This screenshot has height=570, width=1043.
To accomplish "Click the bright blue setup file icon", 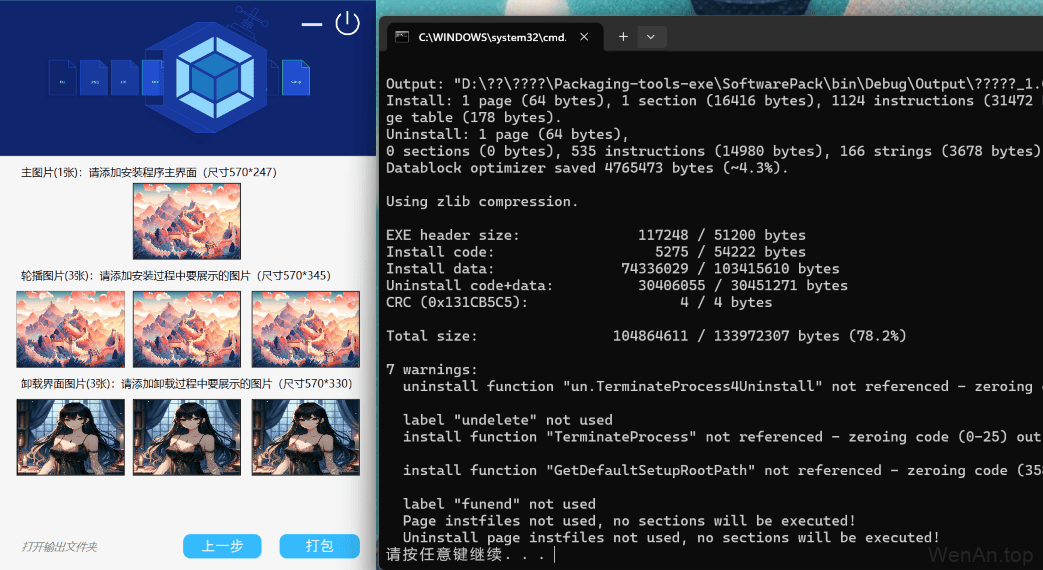I will 297,78.
